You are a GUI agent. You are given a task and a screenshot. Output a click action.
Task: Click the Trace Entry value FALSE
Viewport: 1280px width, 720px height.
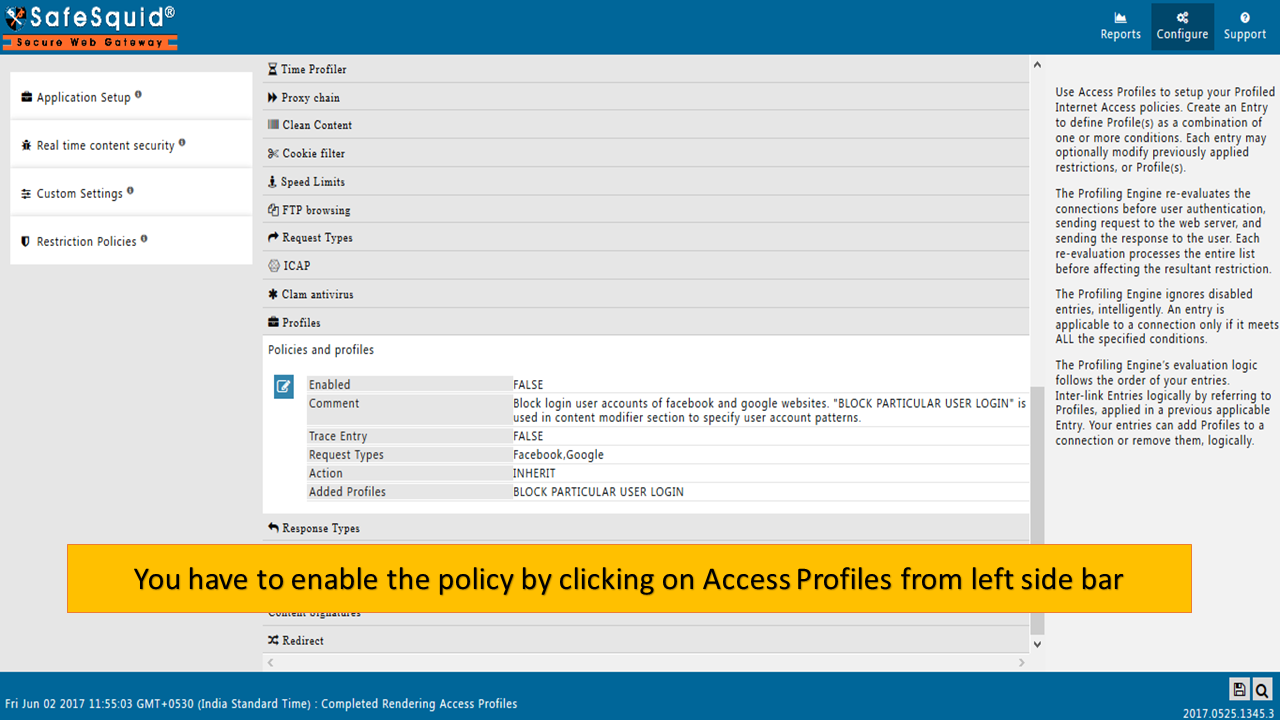click(528, 436)
